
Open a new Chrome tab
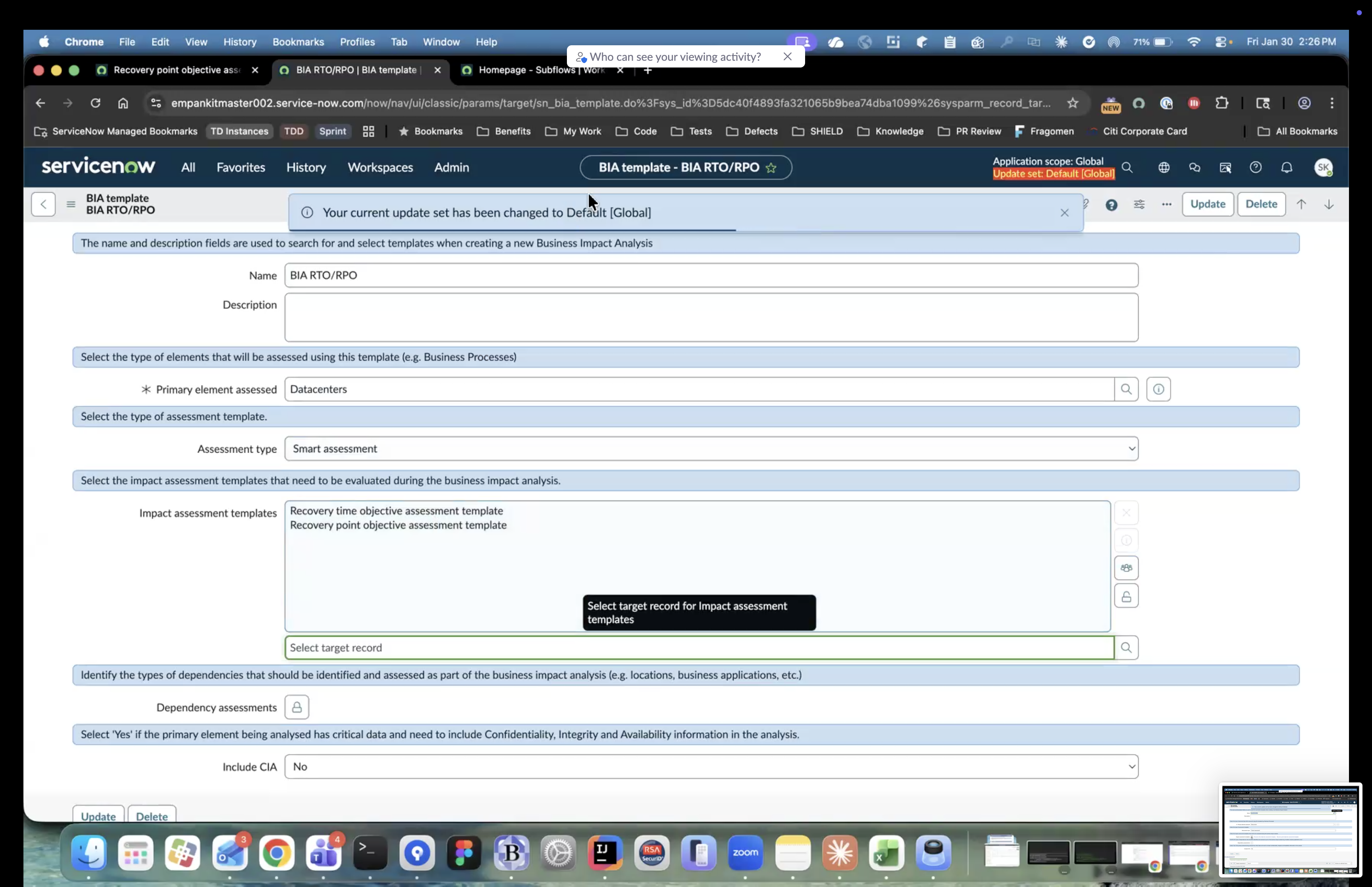tap(648, 70)
